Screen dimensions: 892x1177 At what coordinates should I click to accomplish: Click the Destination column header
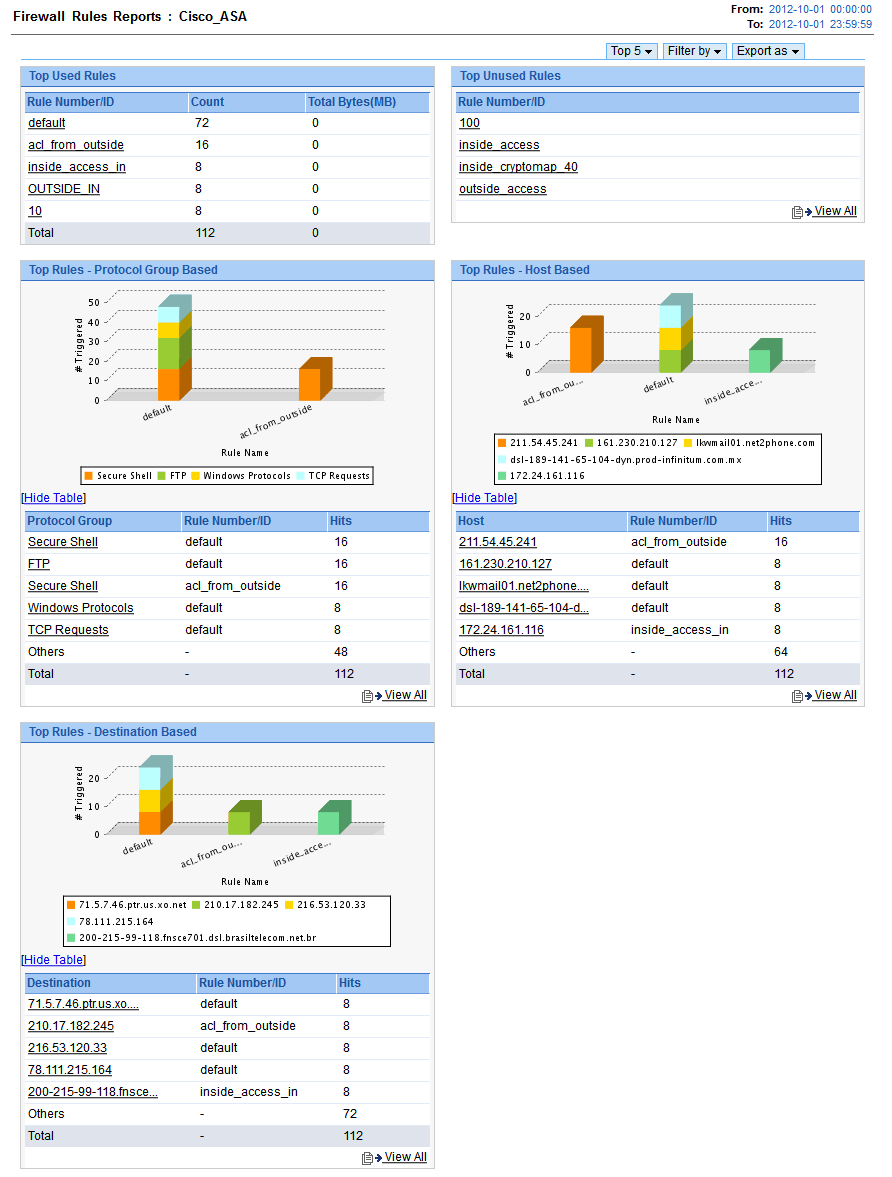point(110,983)
